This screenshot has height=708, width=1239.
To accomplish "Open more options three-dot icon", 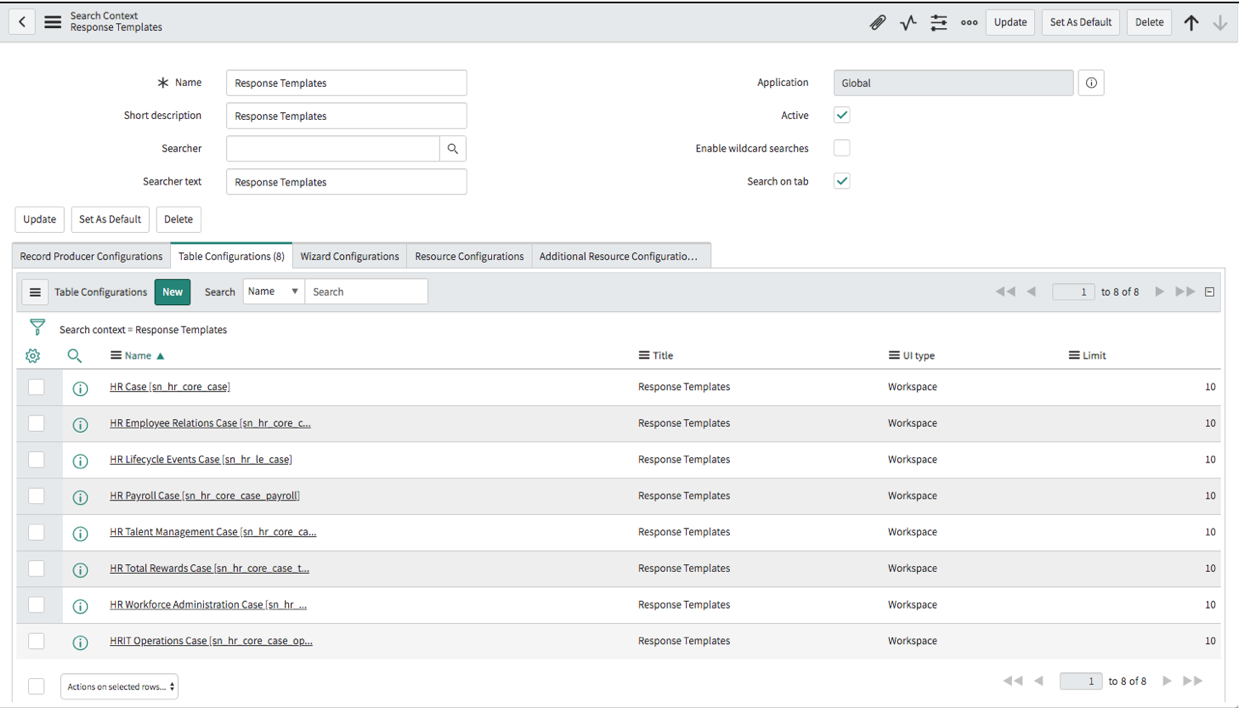I will 969,22.
